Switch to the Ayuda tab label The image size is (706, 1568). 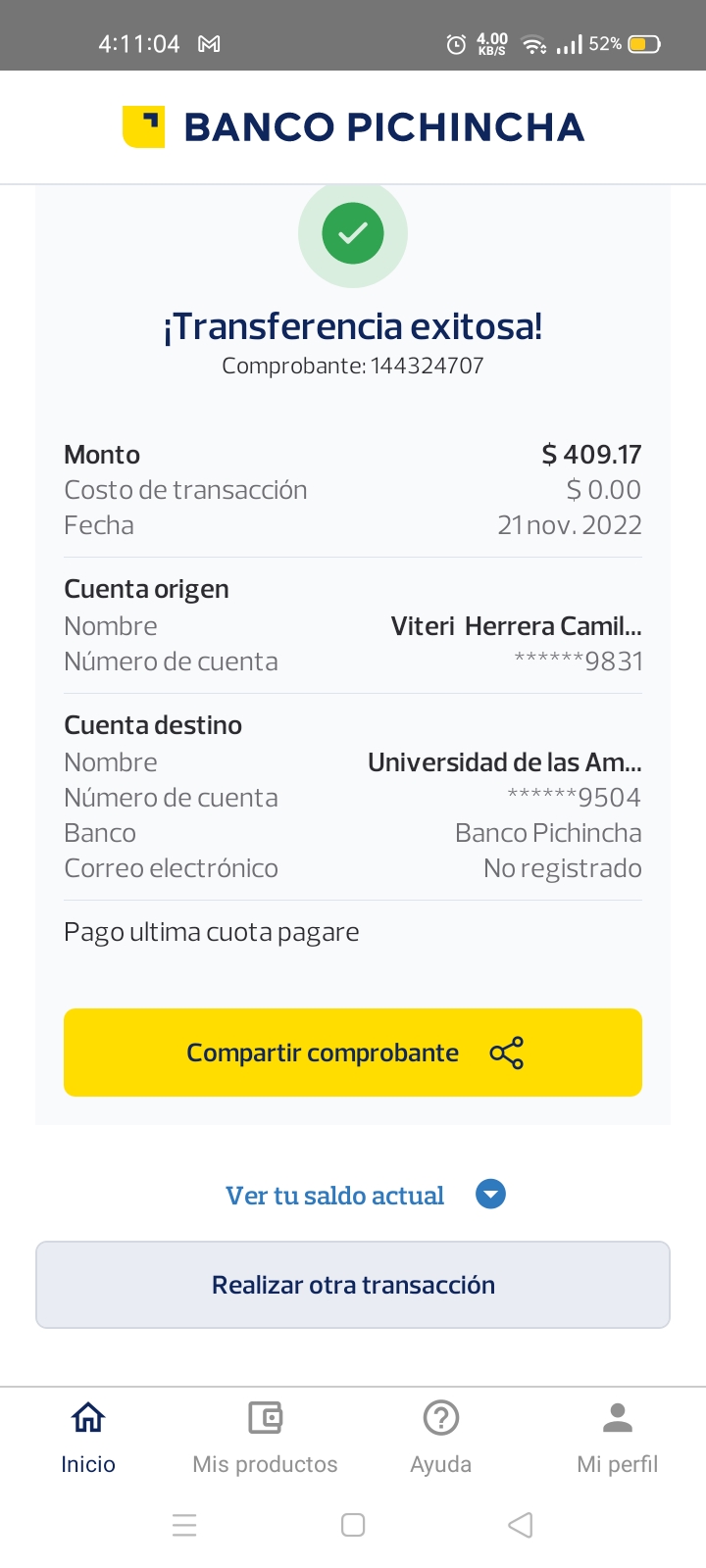pos(441,1464)
